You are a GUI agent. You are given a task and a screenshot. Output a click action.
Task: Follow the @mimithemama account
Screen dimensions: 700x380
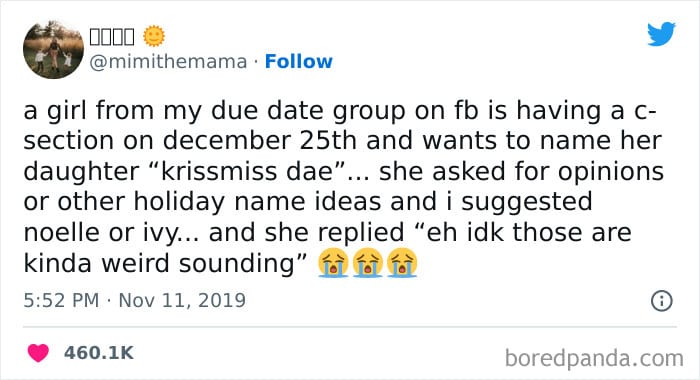tap(299, 62)
